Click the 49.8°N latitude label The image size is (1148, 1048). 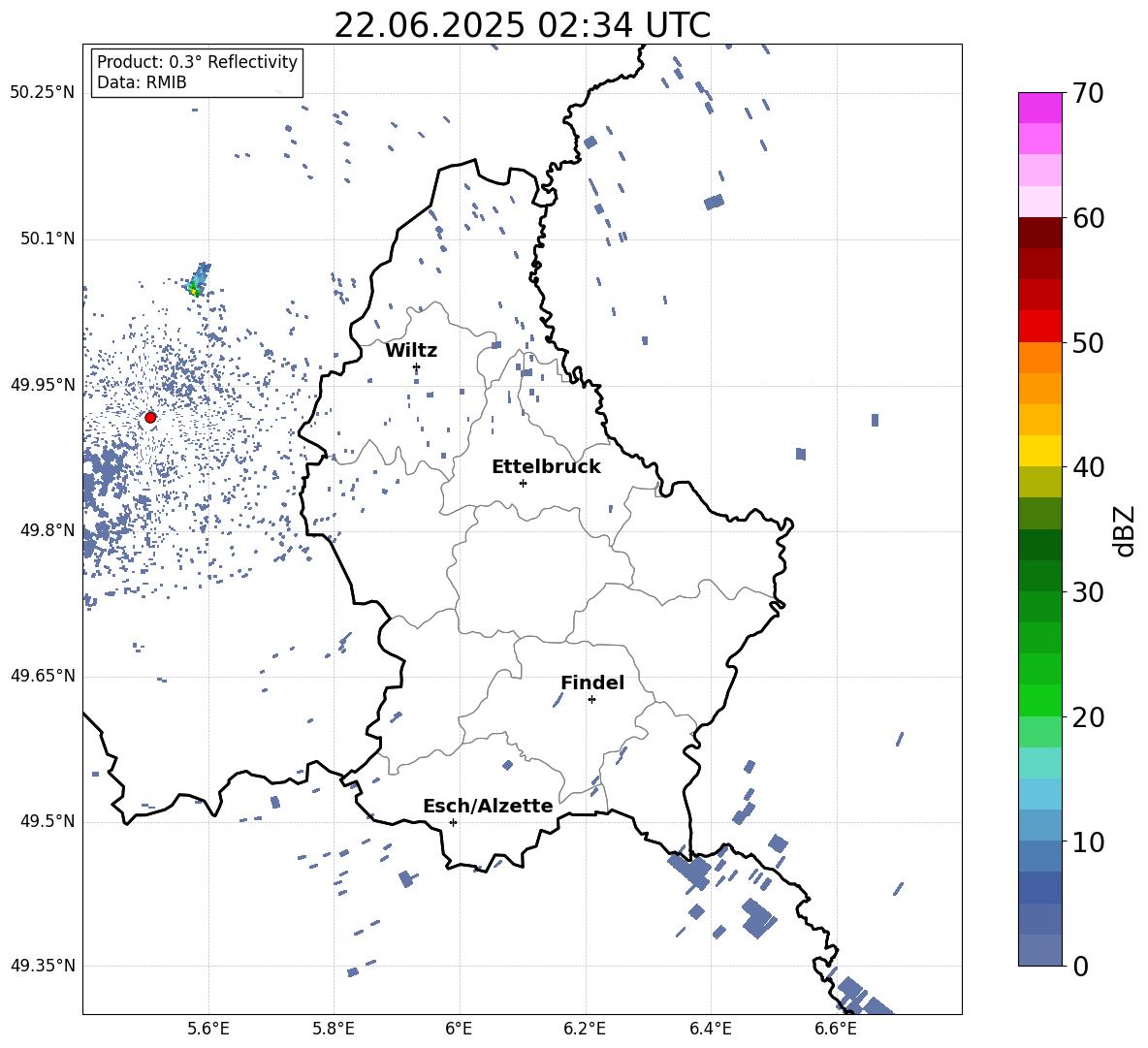(x=47, y=530)
